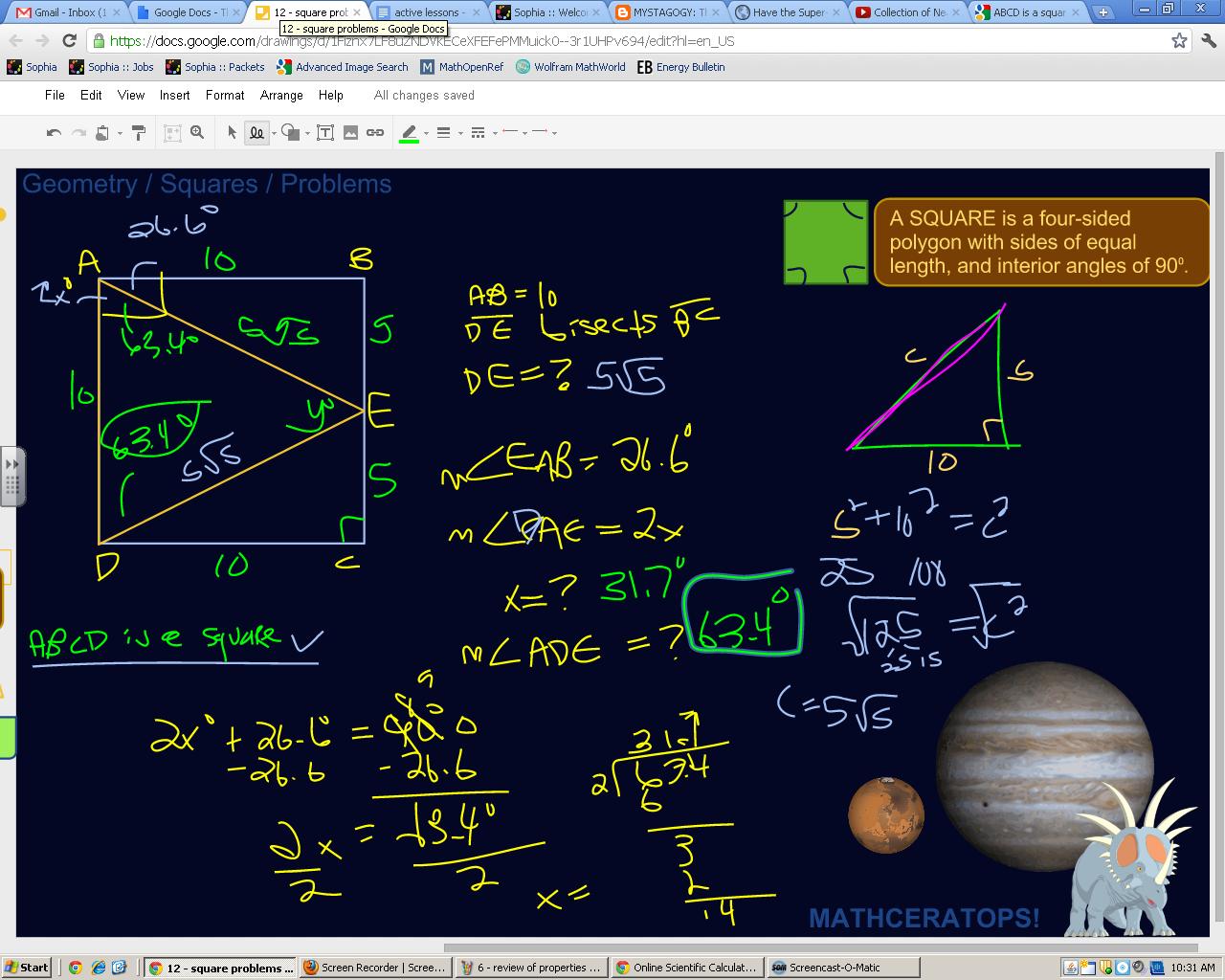Select the scribble line tool
The width and height of the screenshot is (1225, 980).
pos(256,133)
